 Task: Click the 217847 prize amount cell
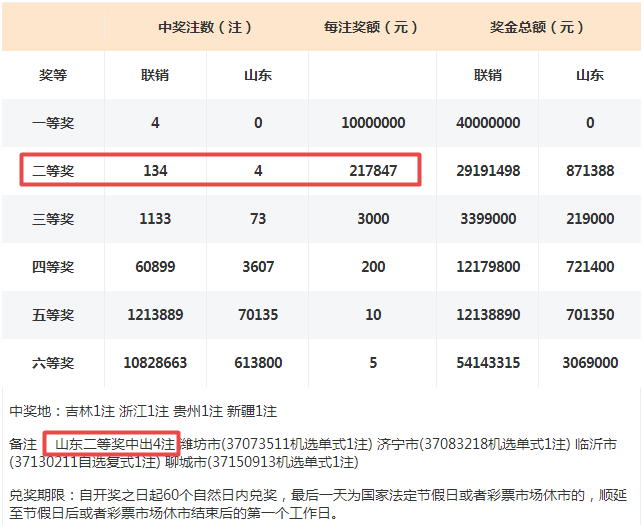click(x=373, y=171)
